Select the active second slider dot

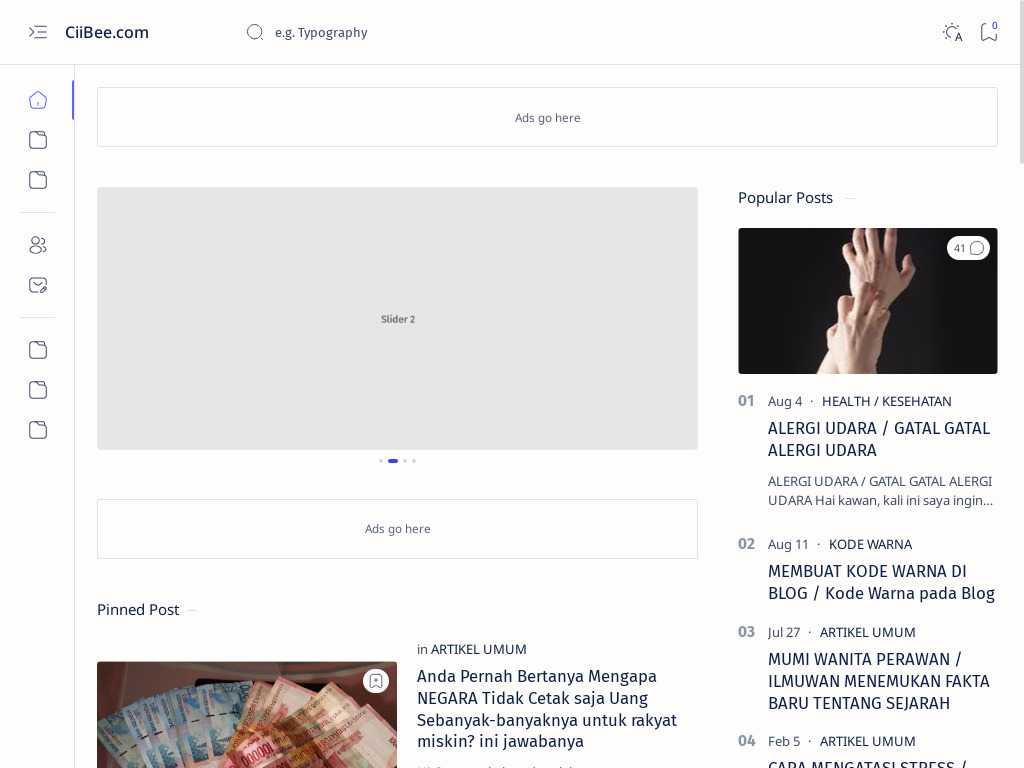click(393, 461)
